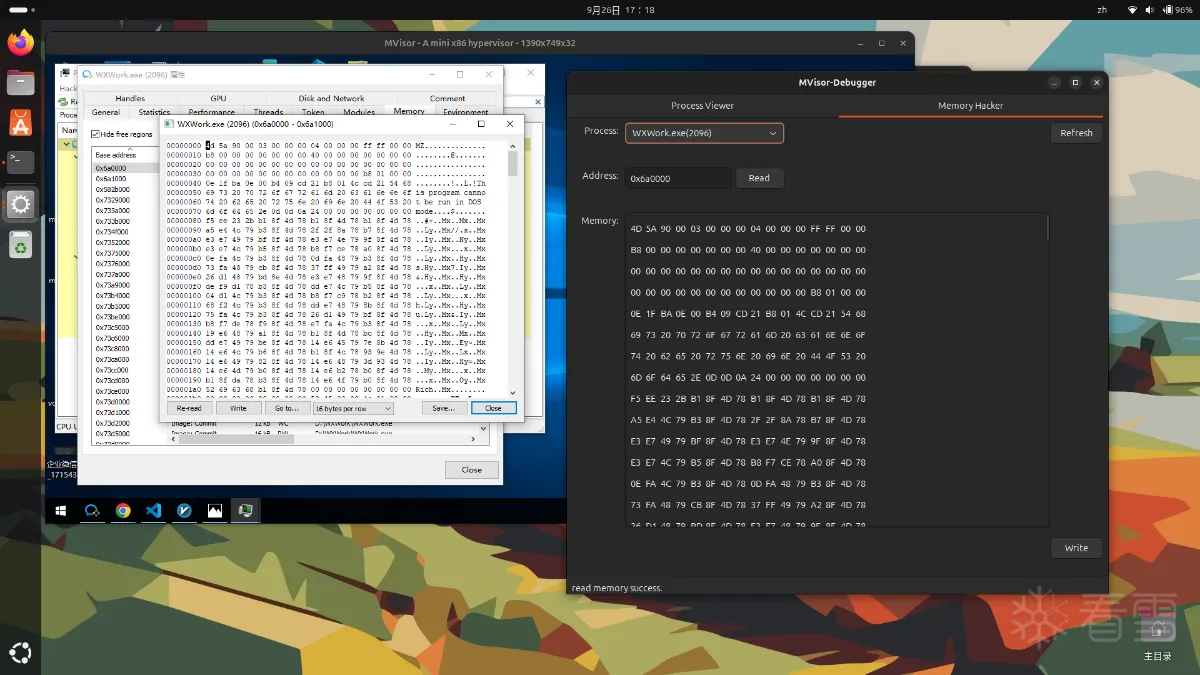Click the hex viewer scrollbar down arrow
This screenshot has width=1200, height=675.
tap(513, 393)
